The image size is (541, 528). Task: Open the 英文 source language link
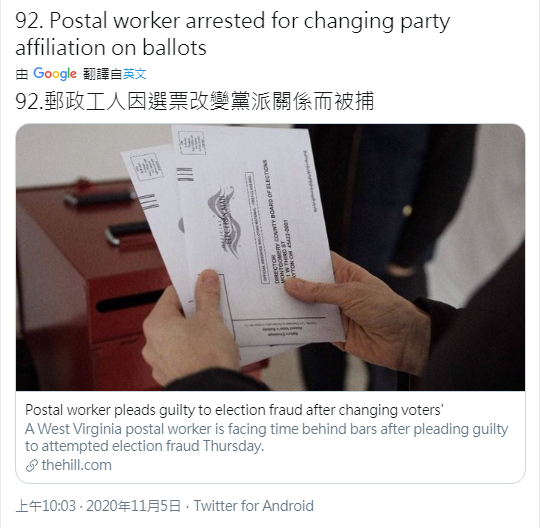[135, 74]
